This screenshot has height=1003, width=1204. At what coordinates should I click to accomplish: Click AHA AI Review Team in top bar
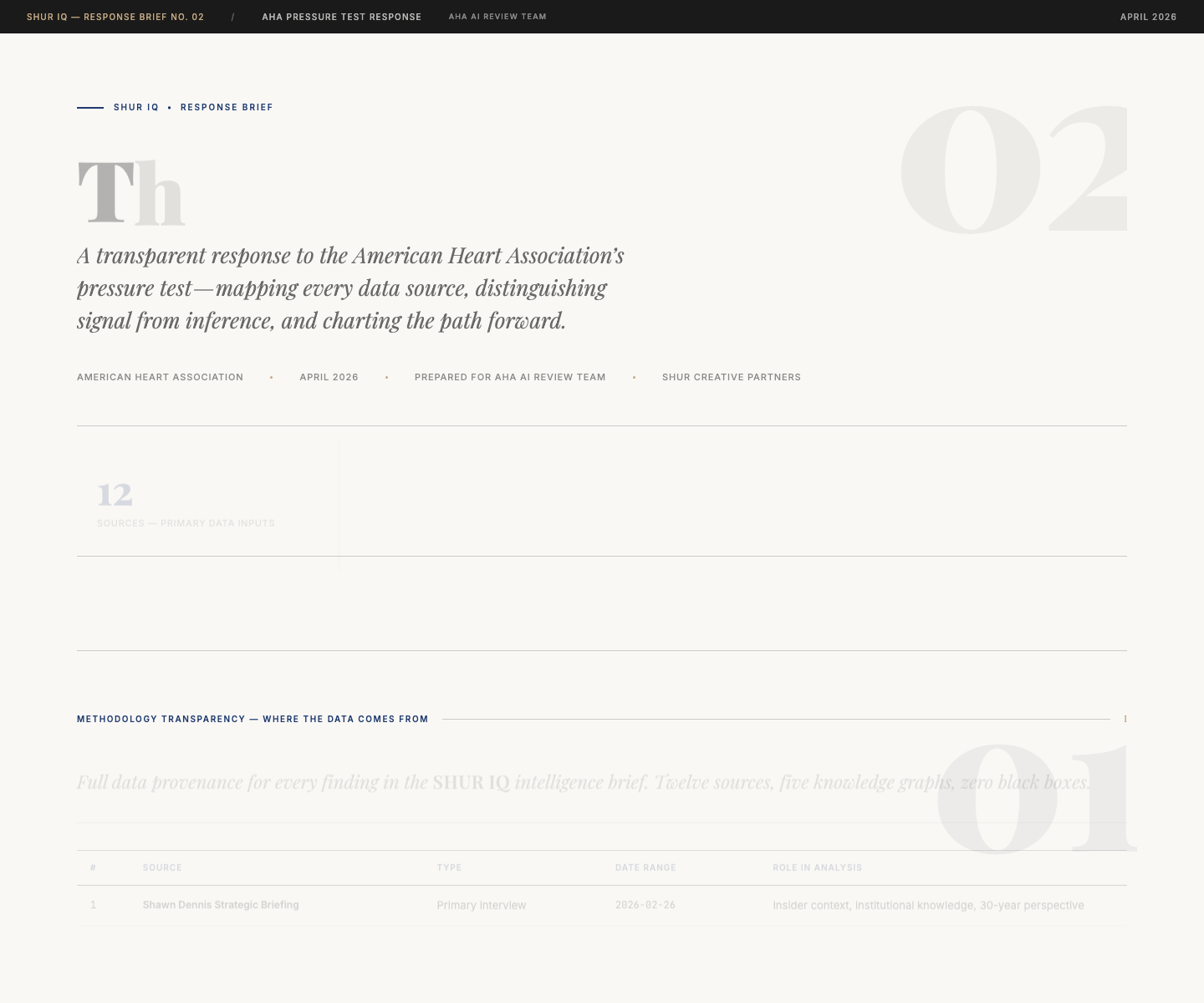pos(497,17)
